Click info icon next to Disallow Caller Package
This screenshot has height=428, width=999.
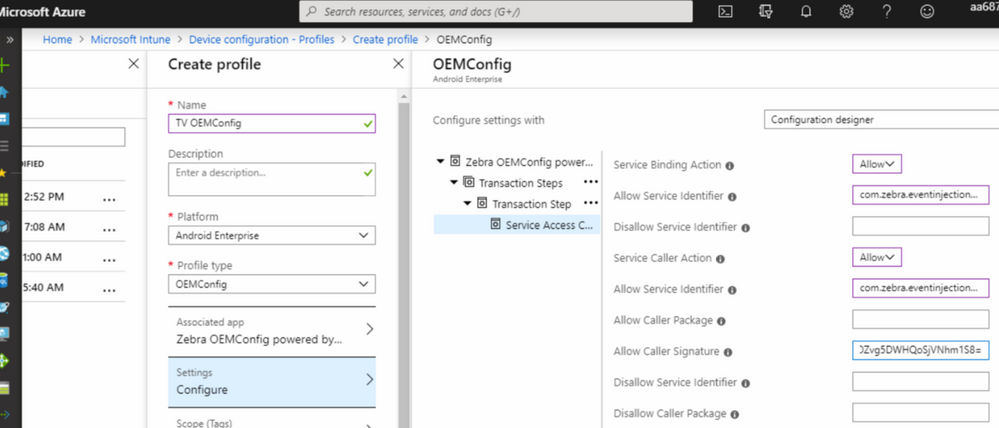click(x=735, y=415)
